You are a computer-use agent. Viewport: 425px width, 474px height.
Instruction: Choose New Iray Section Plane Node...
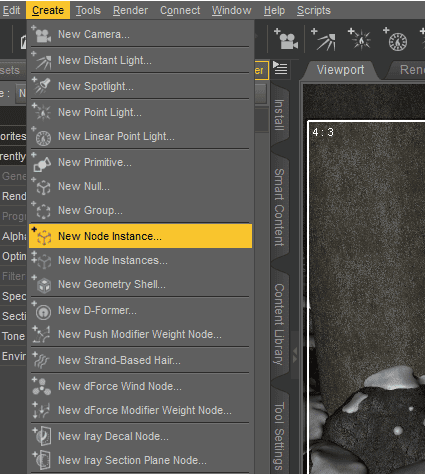pyautogui.click(x=140, y=460)
